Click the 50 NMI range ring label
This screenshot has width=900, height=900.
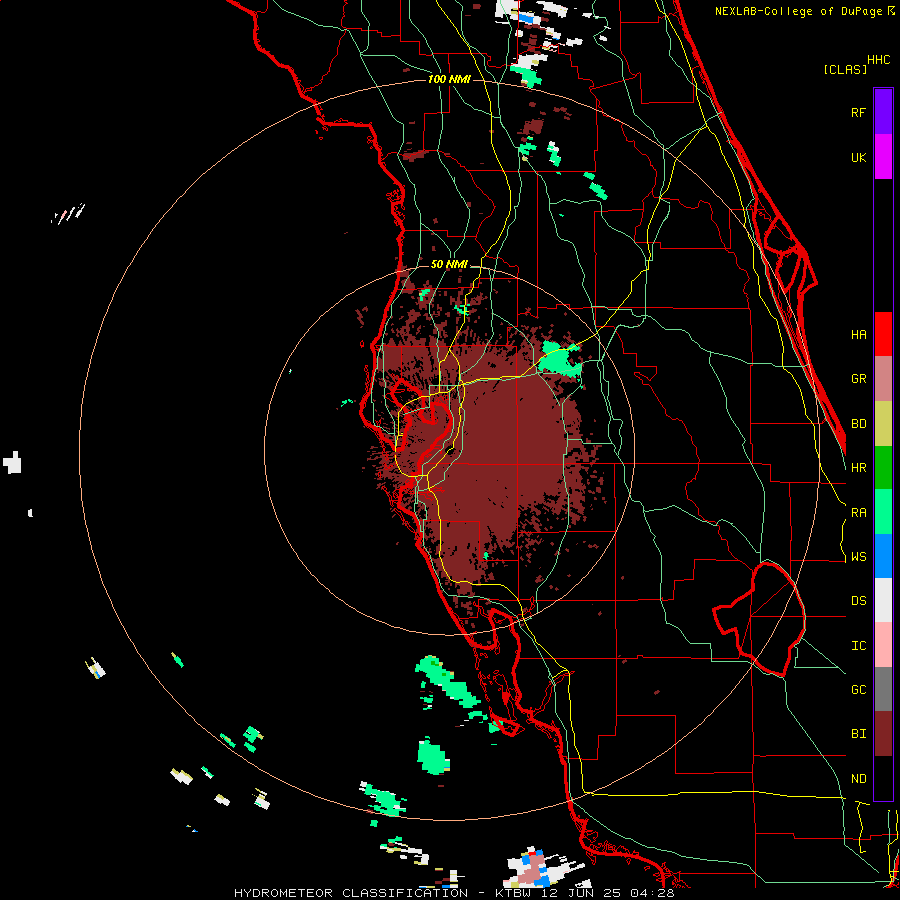[x=449, y=264]
